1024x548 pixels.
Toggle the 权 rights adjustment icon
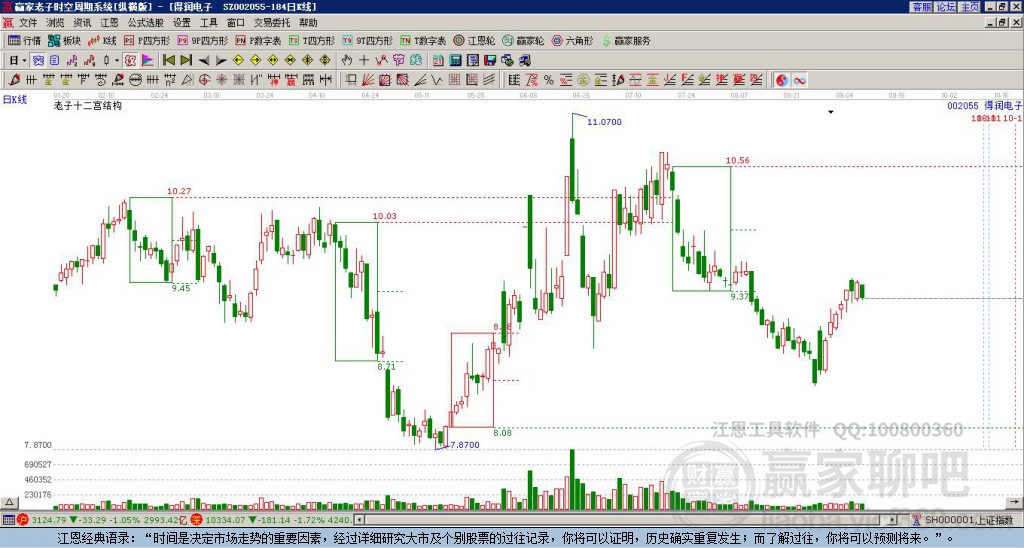[130, 61]
